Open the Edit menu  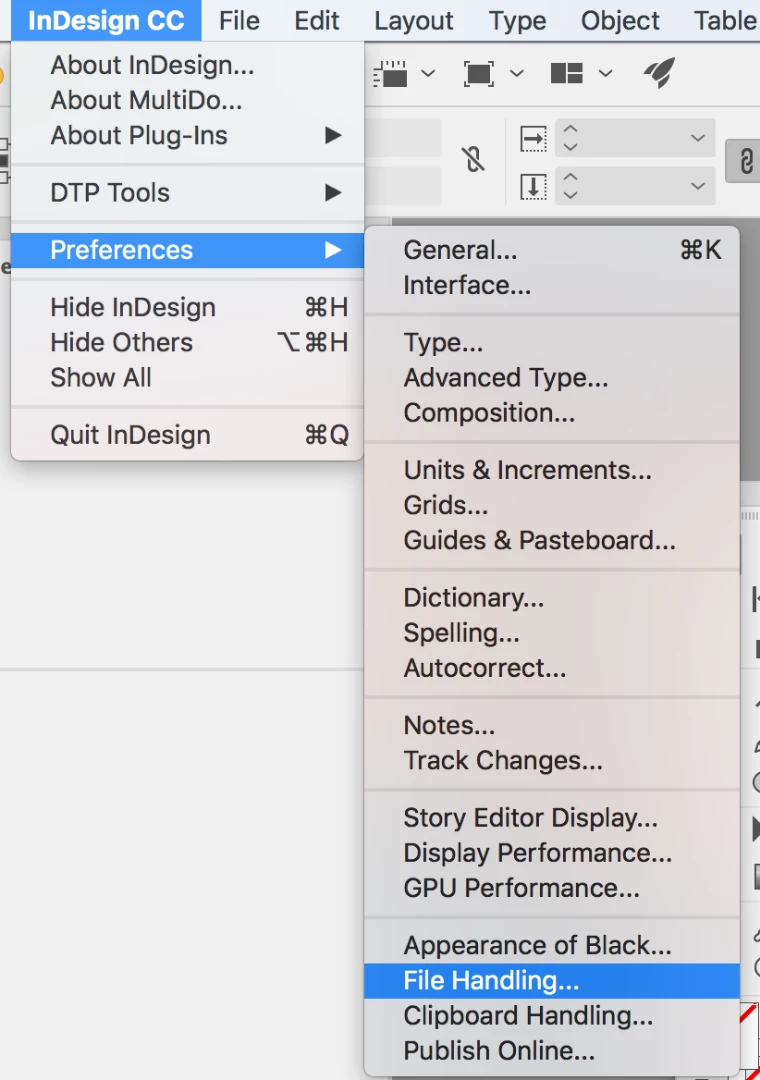[x=316, y=21]
